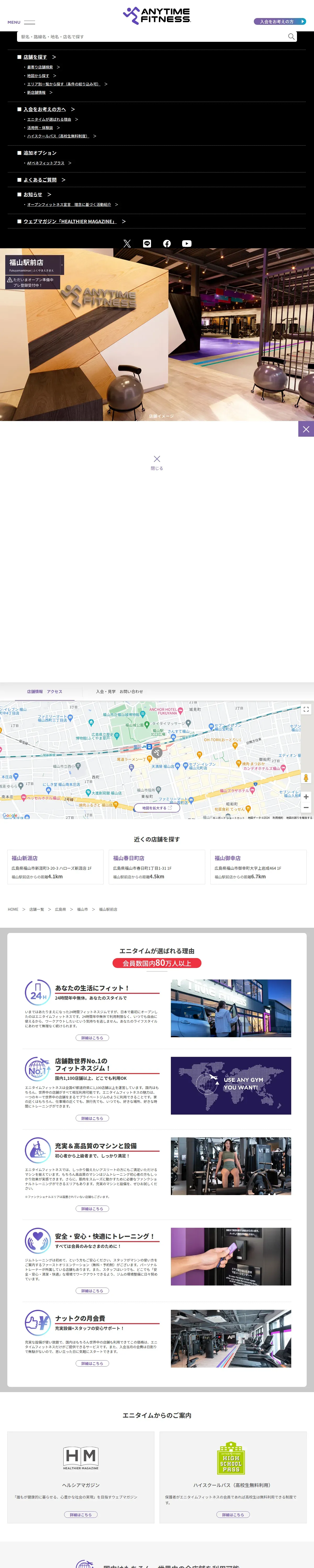
Task: Zoom out on the Google map
Action: [x=306, y=808]
